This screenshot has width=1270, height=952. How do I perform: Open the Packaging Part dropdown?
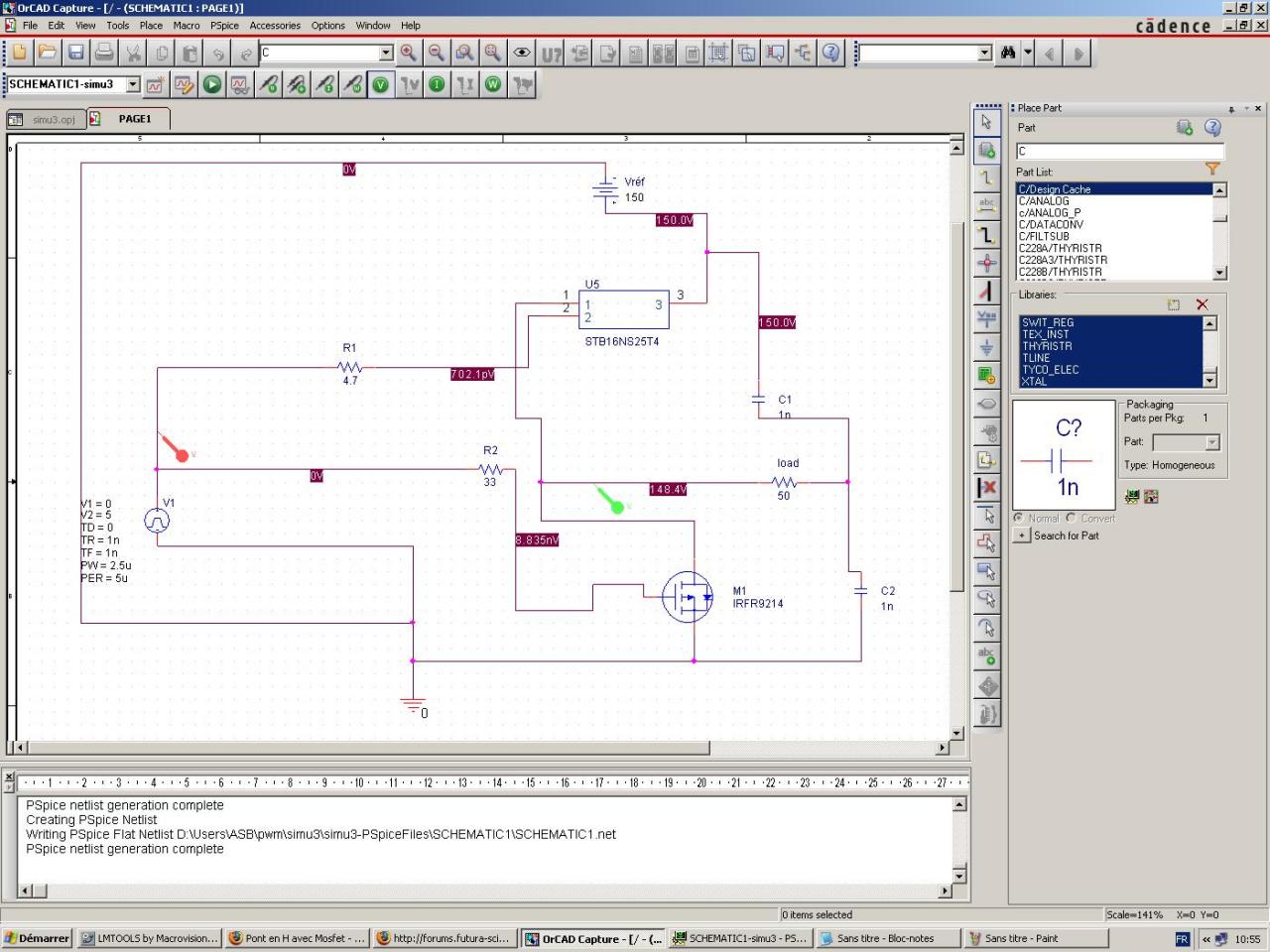1212,442
